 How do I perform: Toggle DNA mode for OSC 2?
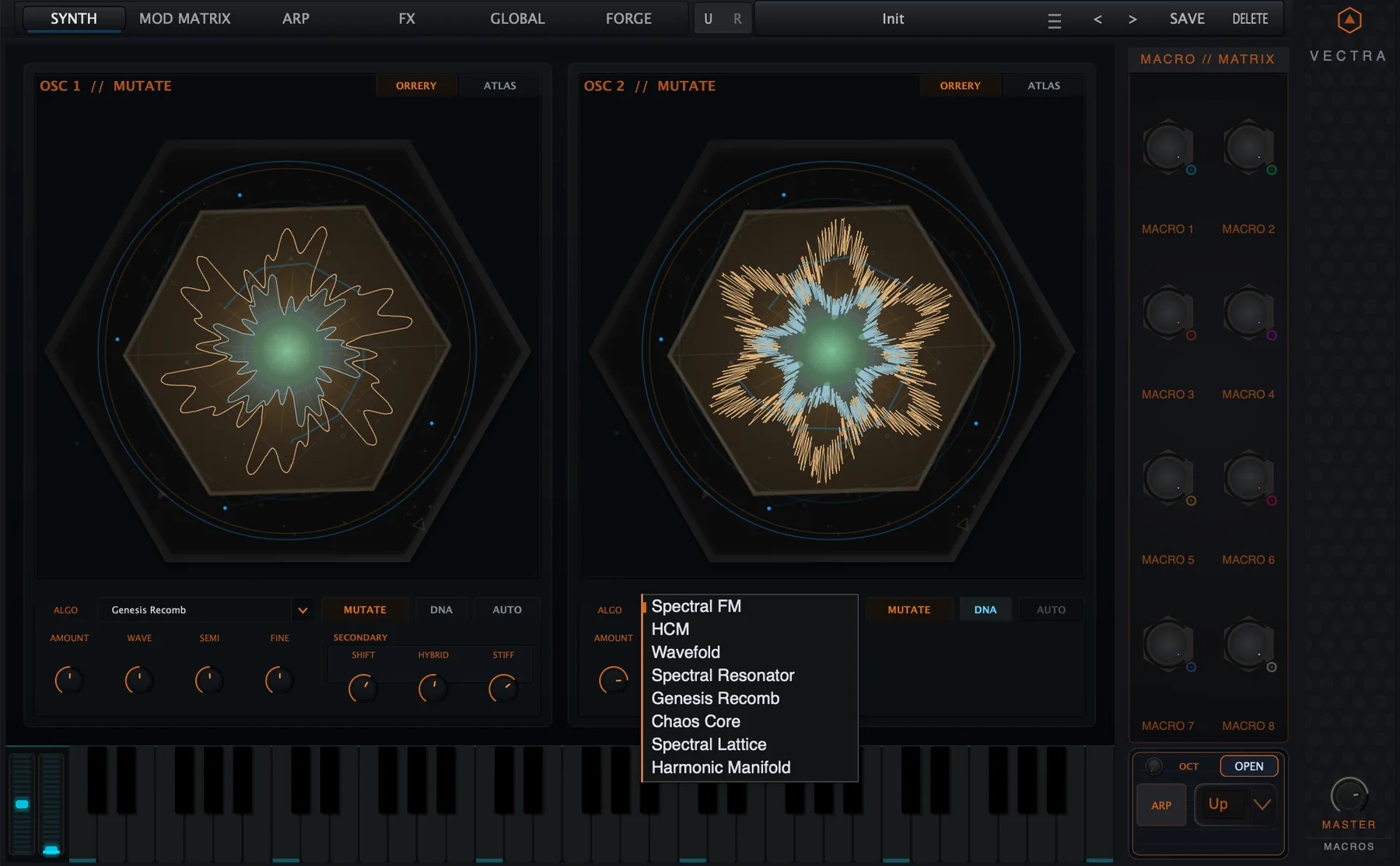(985, 610)
